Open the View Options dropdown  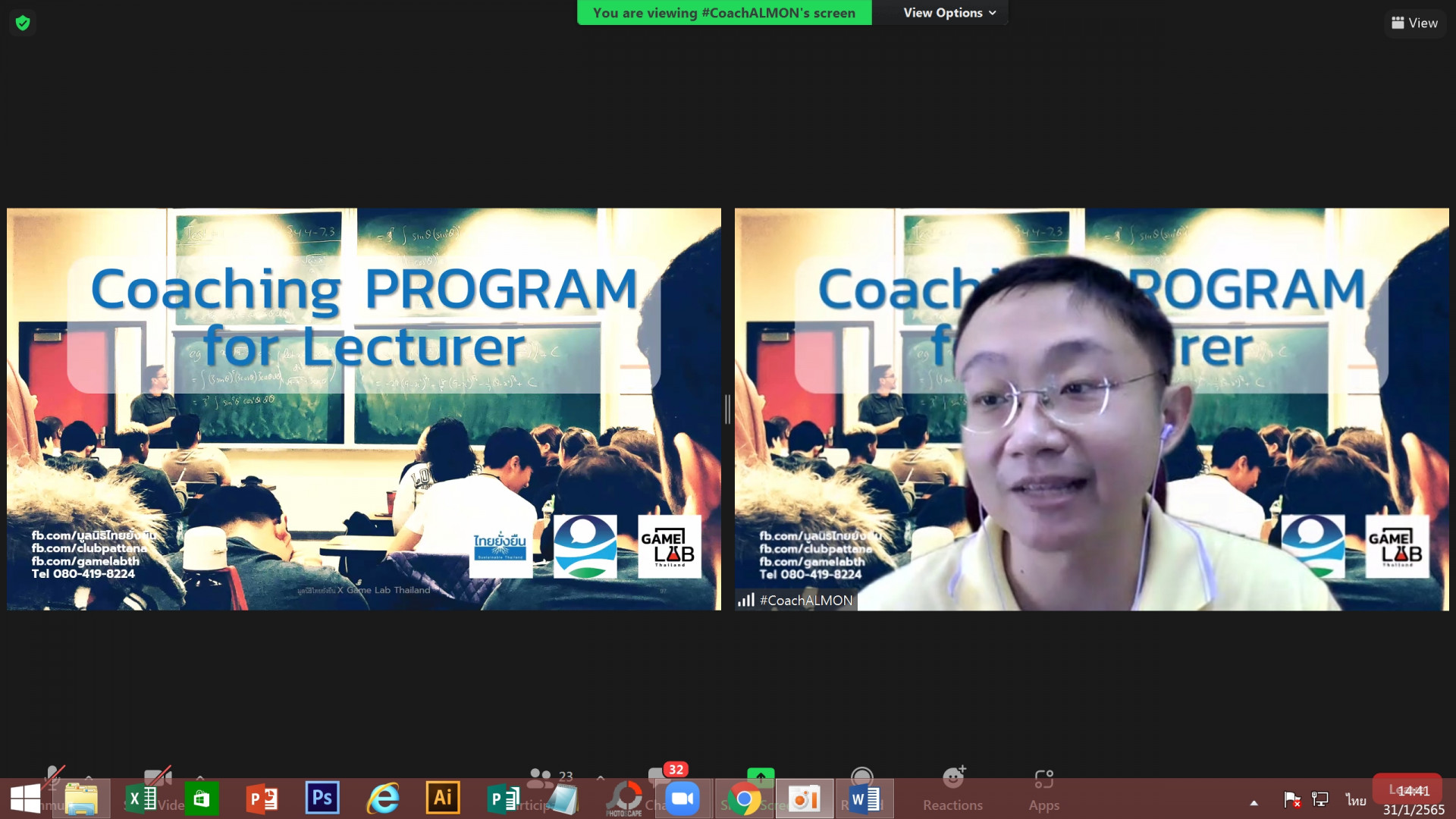(x=949, y=13)
